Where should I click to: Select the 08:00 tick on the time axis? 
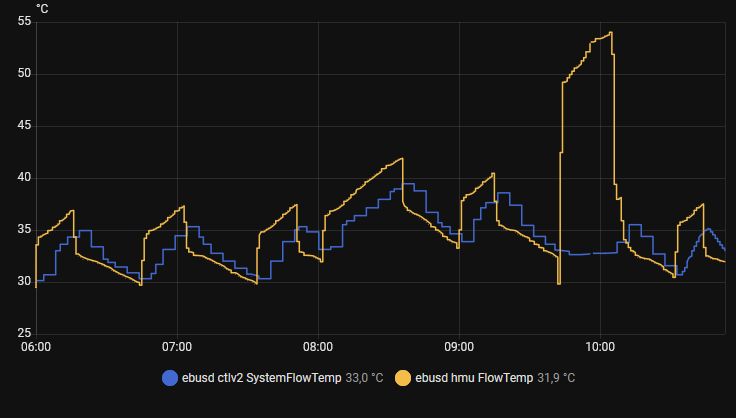click(318, 348)
